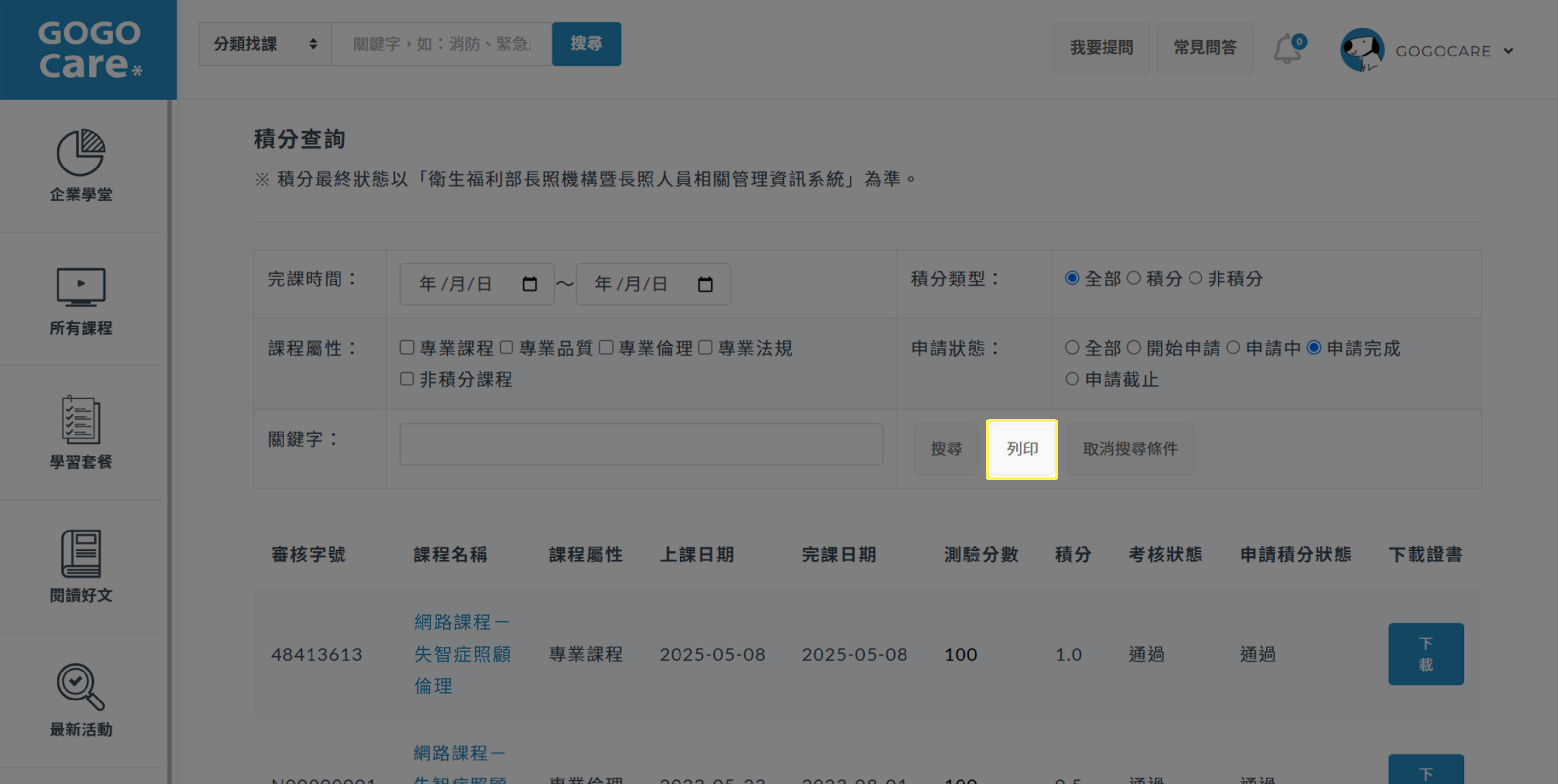Click the 完課日期 column header
The image size is (1558, 784).
click(839, 554)
